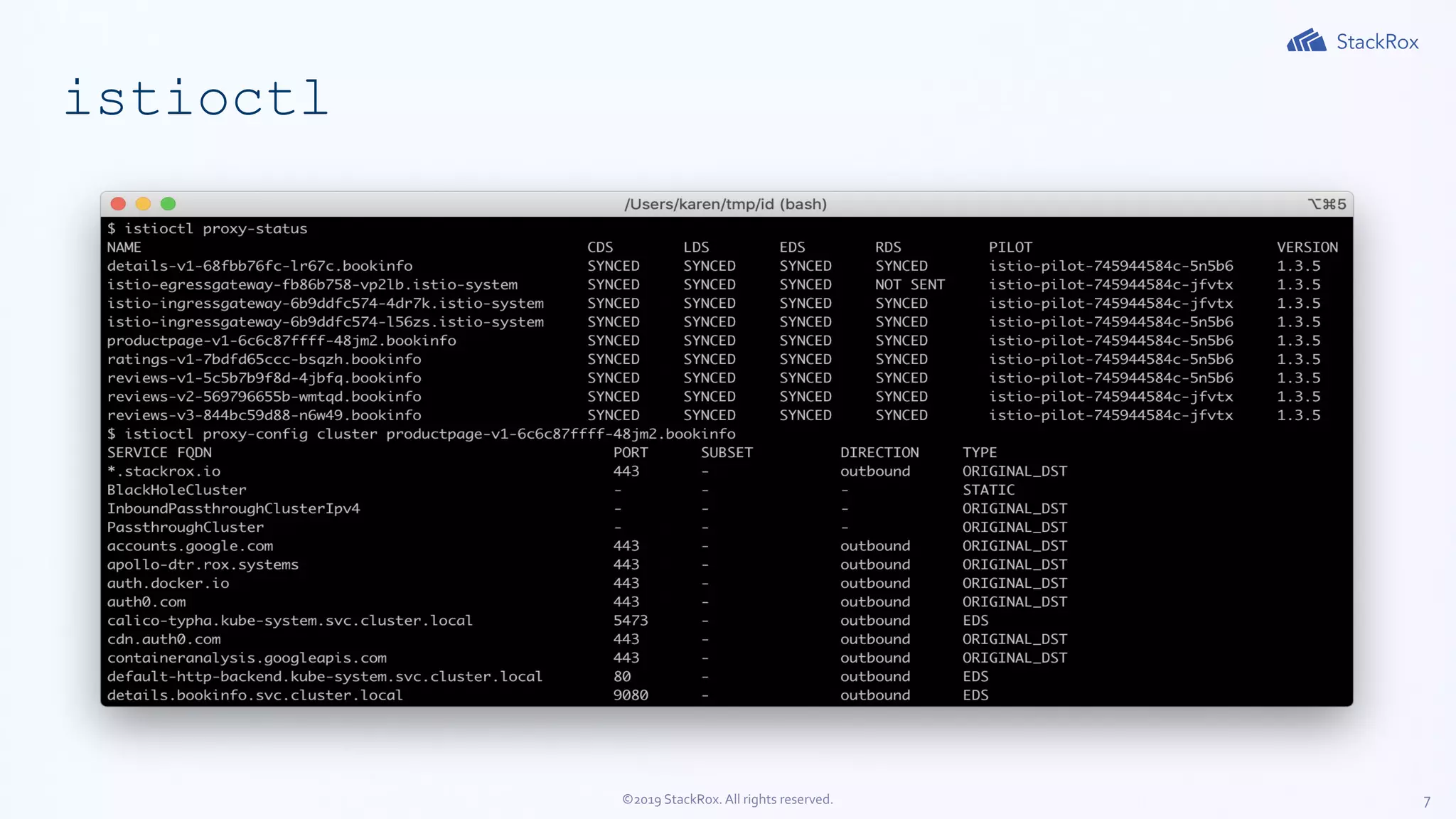Click the terminal title /Users/karen/tmp/id (bash)
The height and width of the screenshot is (819, 1456).
[725, 205]
